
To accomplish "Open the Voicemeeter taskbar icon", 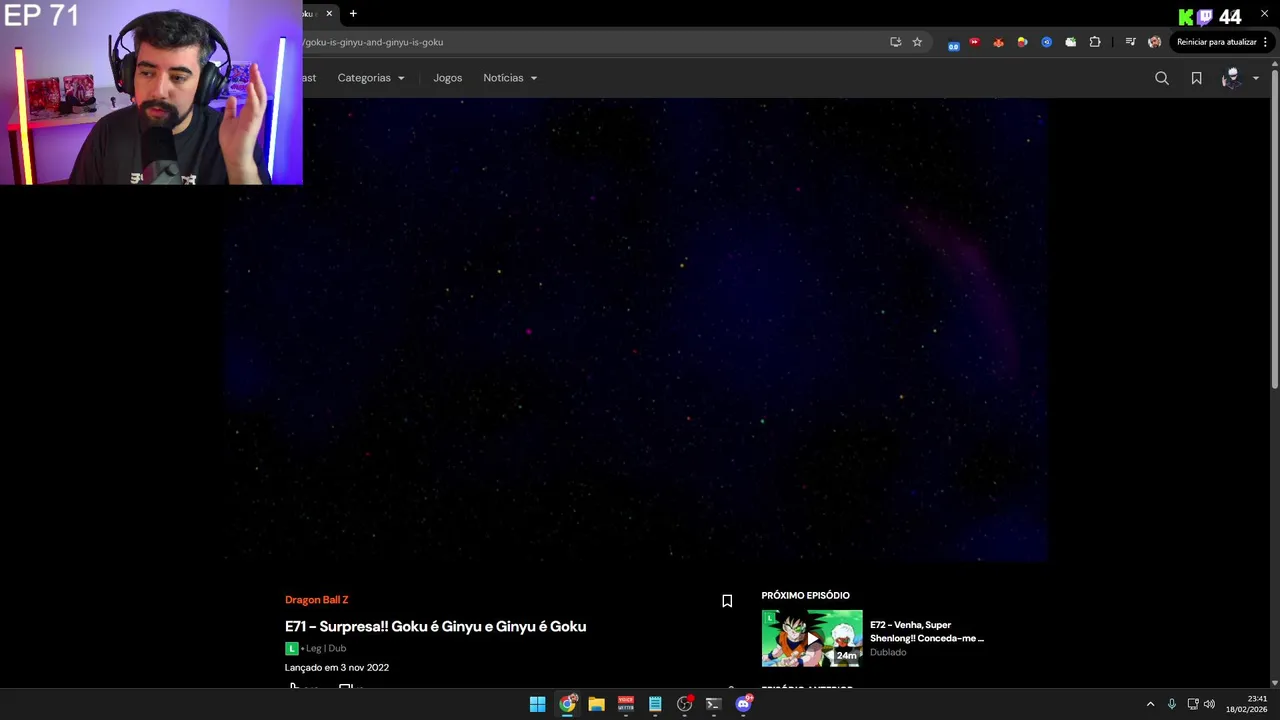I will click(x=626, y=704).
